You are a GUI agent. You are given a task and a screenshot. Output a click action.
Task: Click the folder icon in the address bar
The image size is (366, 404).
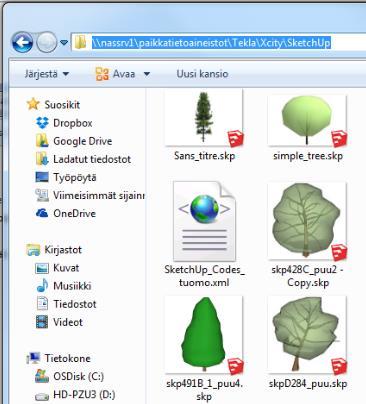click(80, 43)
